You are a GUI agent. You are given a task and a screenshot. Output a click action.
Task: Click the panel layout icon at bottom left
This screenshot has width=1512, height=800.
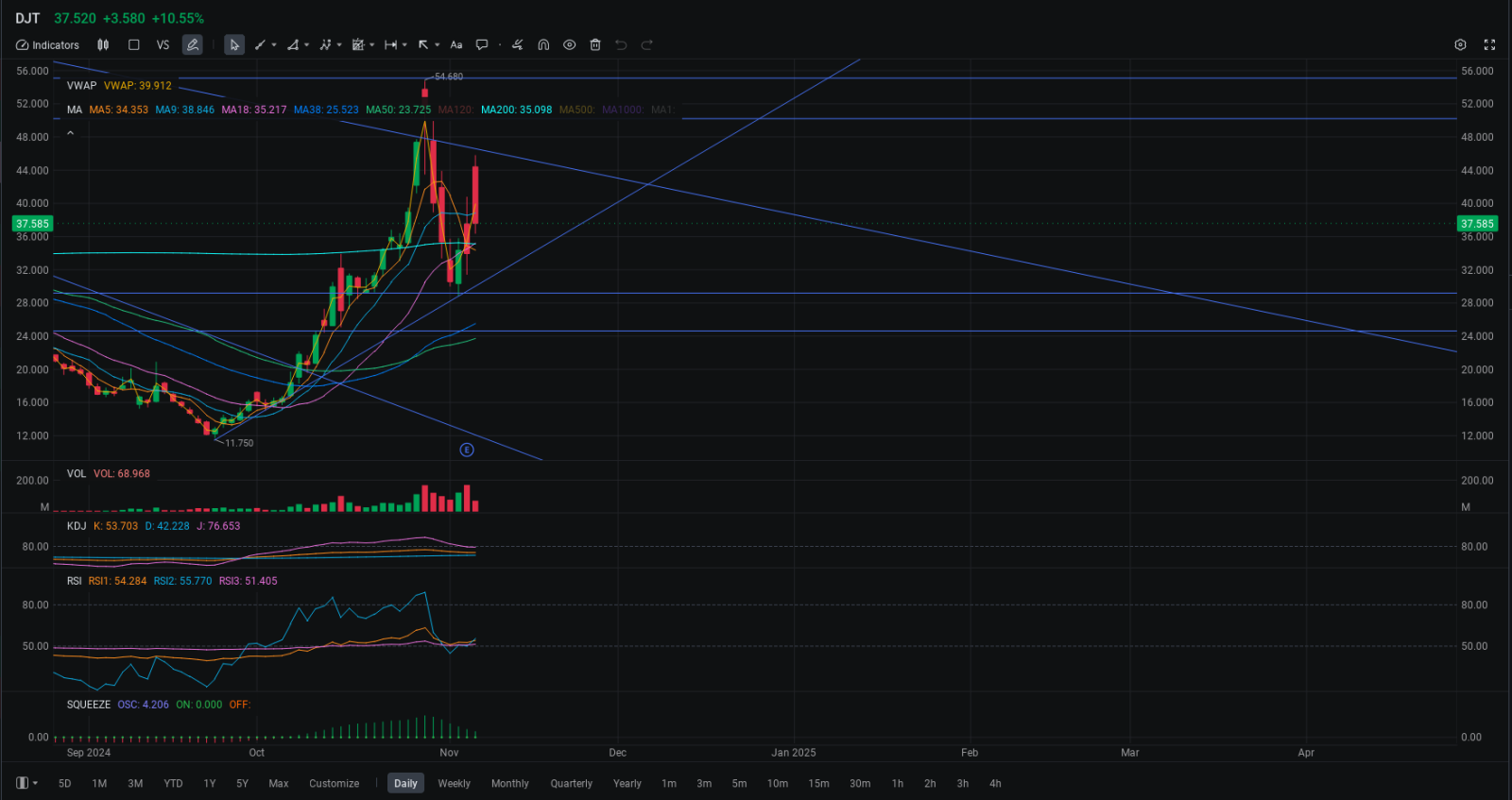[x=22, y=783]
